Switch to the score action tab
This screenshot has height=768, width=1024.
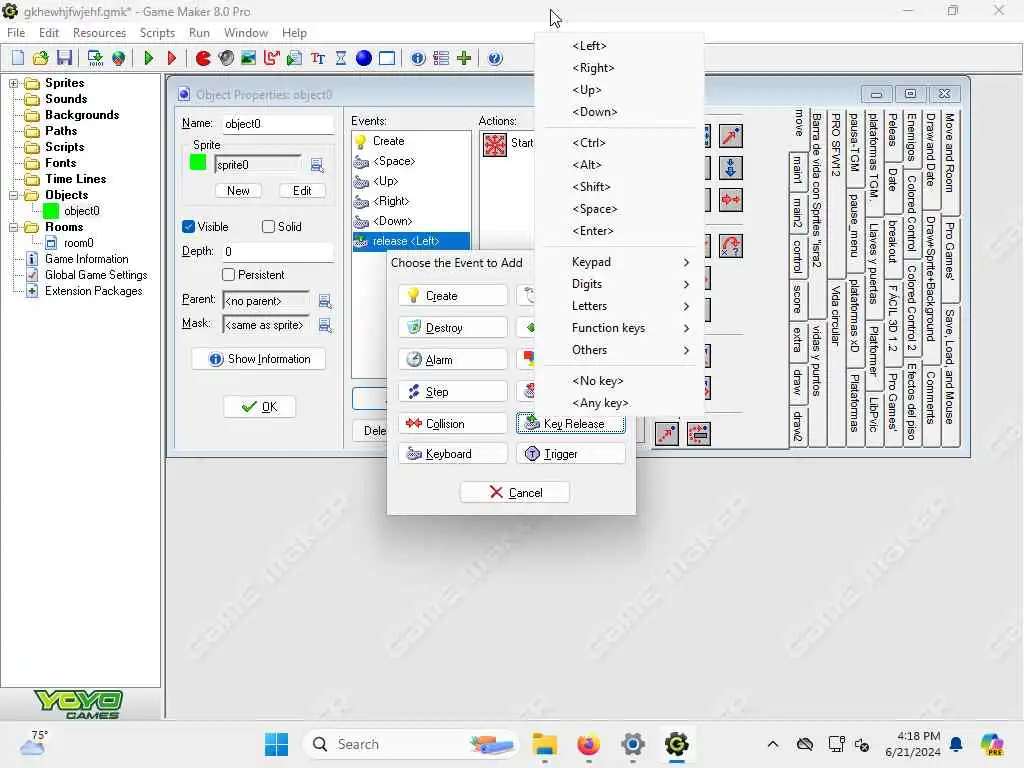coord(797,298)
